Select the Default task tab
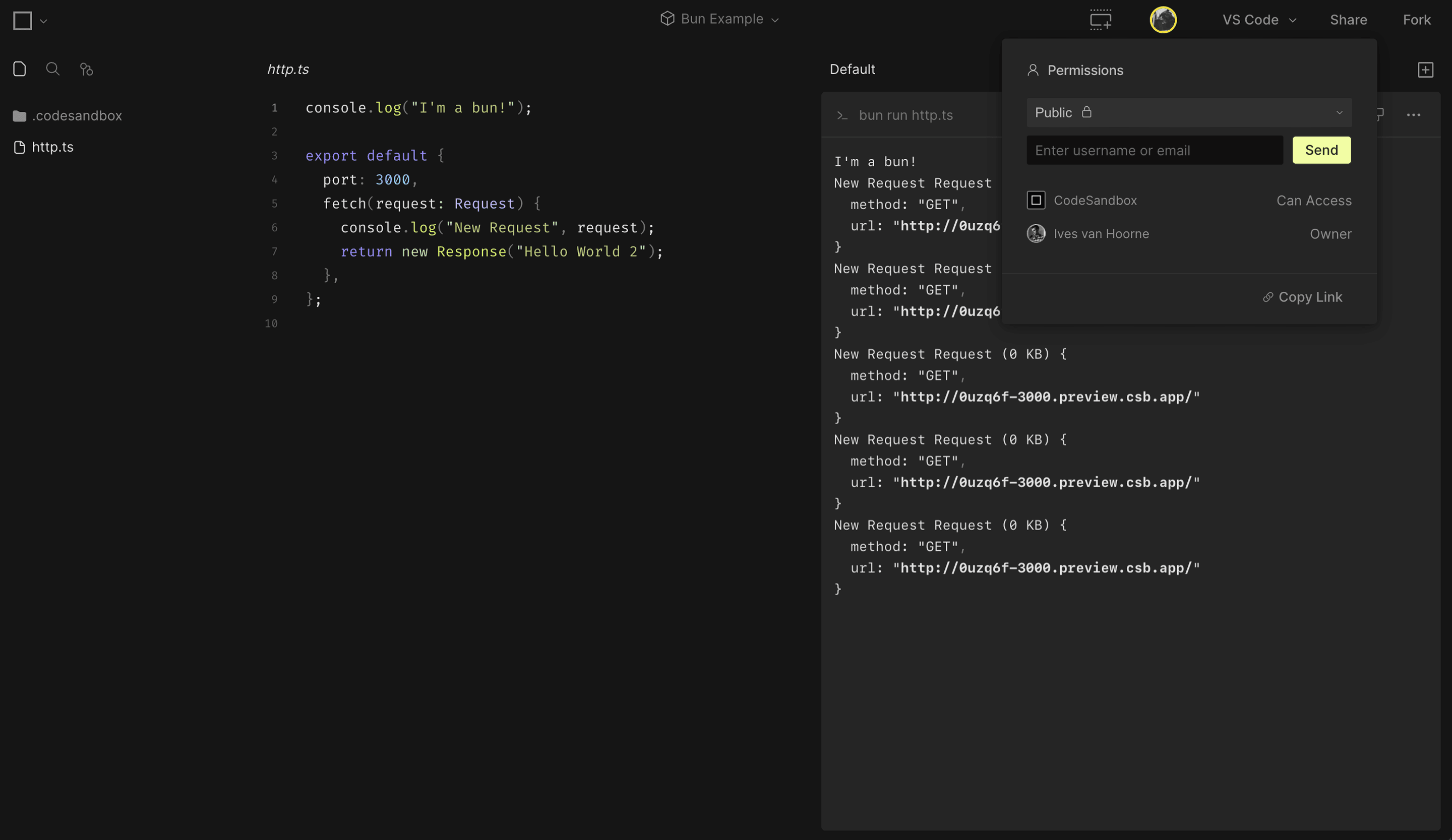1452x840 pixels. tap(853, 69)
